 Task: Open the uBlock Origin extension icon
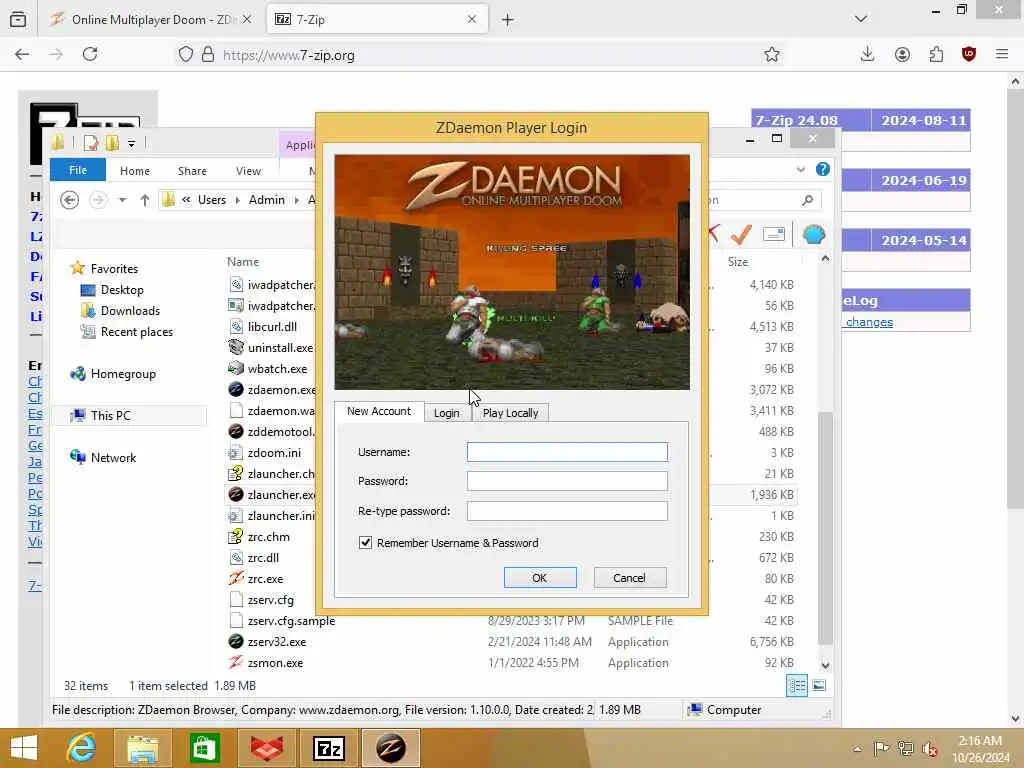(x=968, y=55)
